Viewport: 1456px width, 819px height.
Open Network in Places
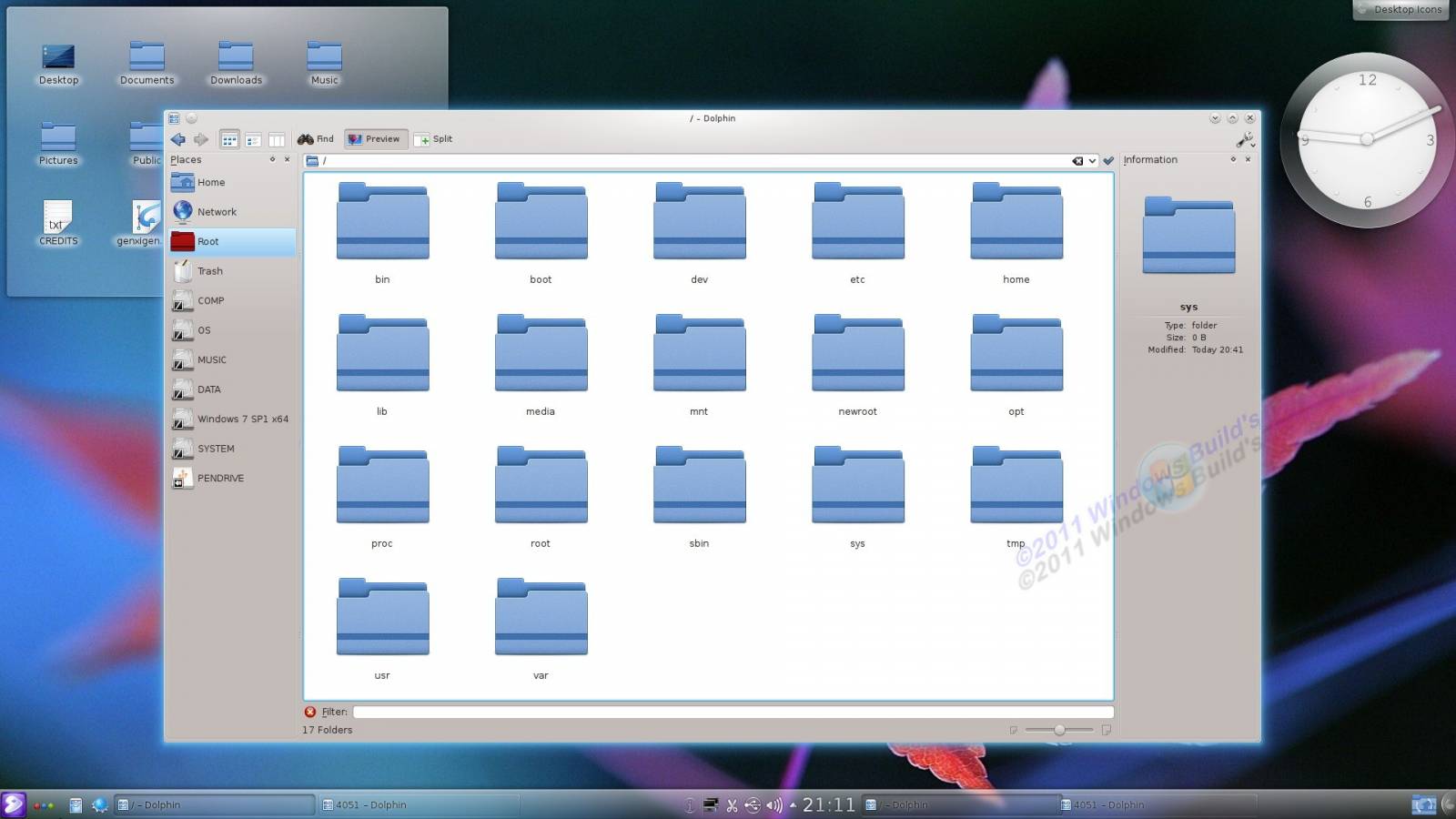point(232,212)
